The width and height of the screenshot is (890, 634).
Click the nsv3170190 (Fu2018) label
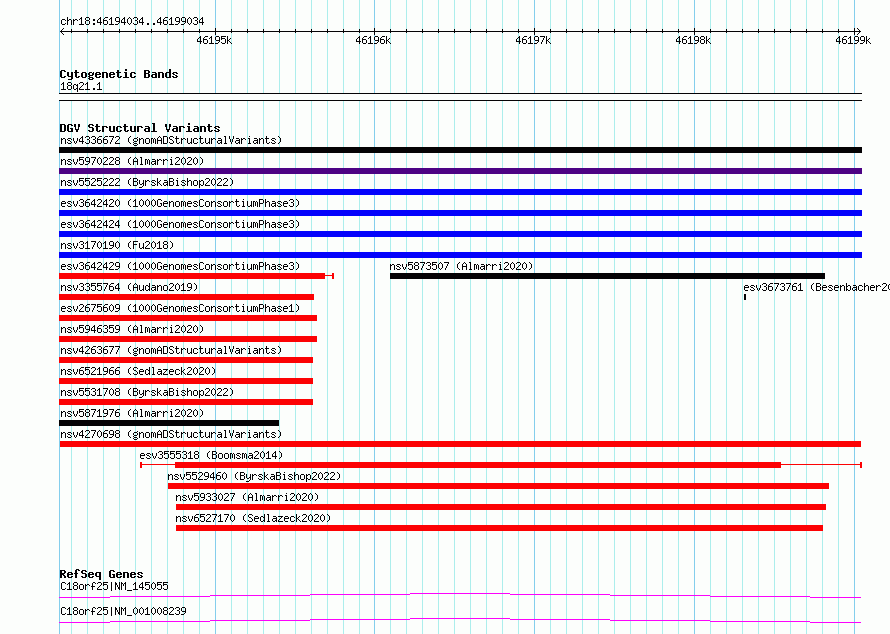click(117, 245)
